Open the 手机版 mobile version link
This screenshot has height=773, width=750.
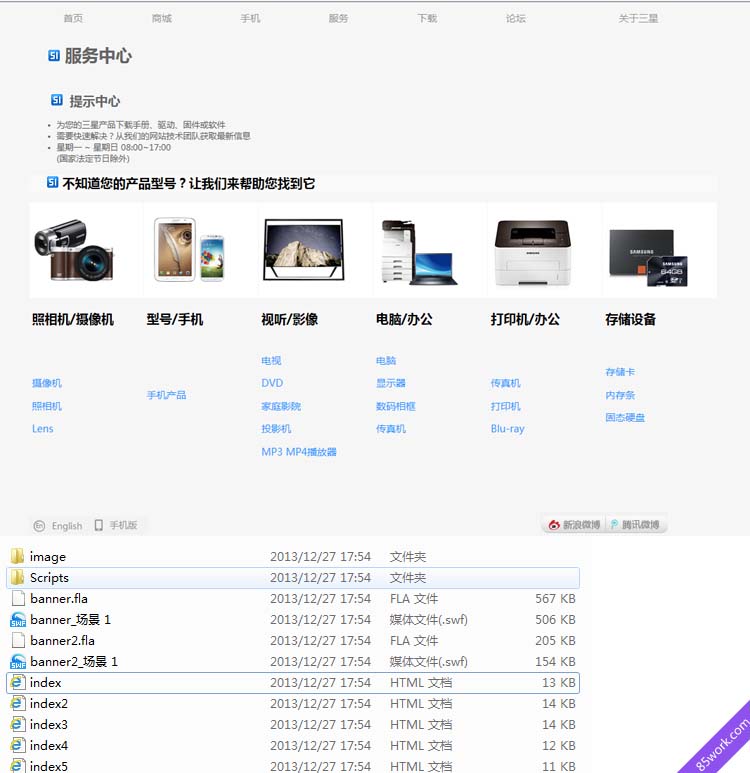123,525
